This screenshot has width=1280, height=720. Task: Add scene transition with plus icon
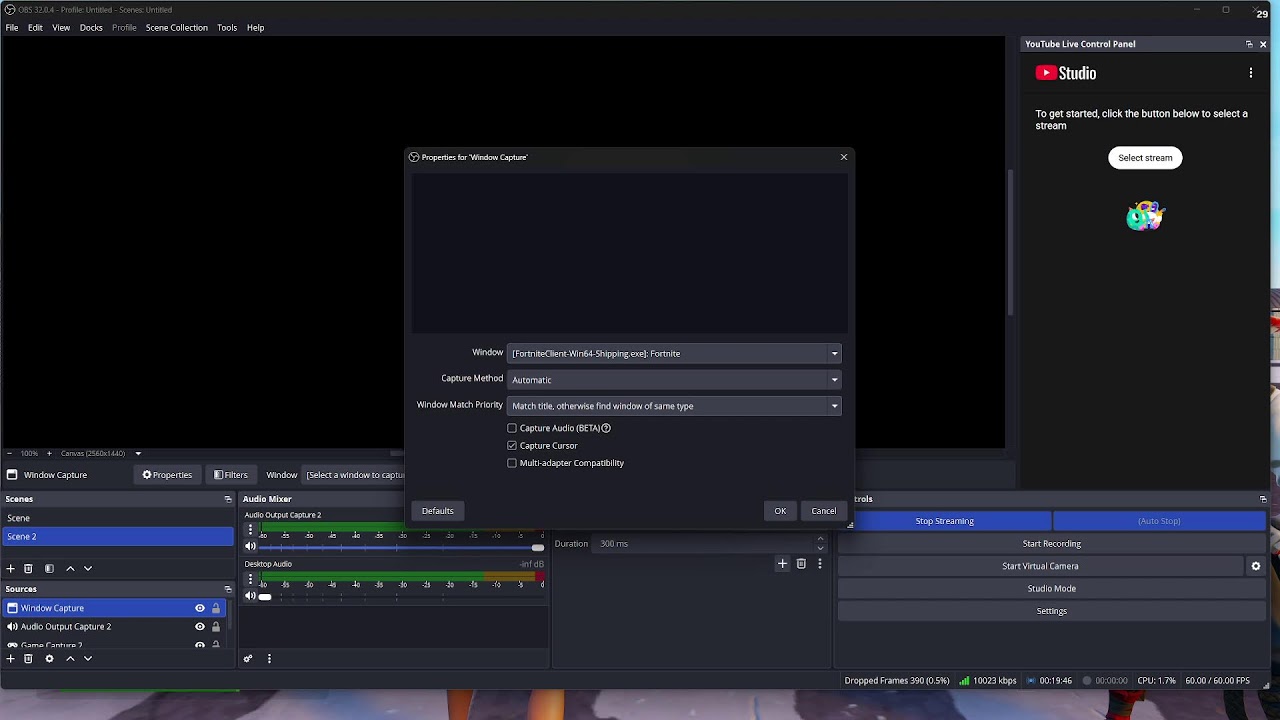tap(783, 564)
